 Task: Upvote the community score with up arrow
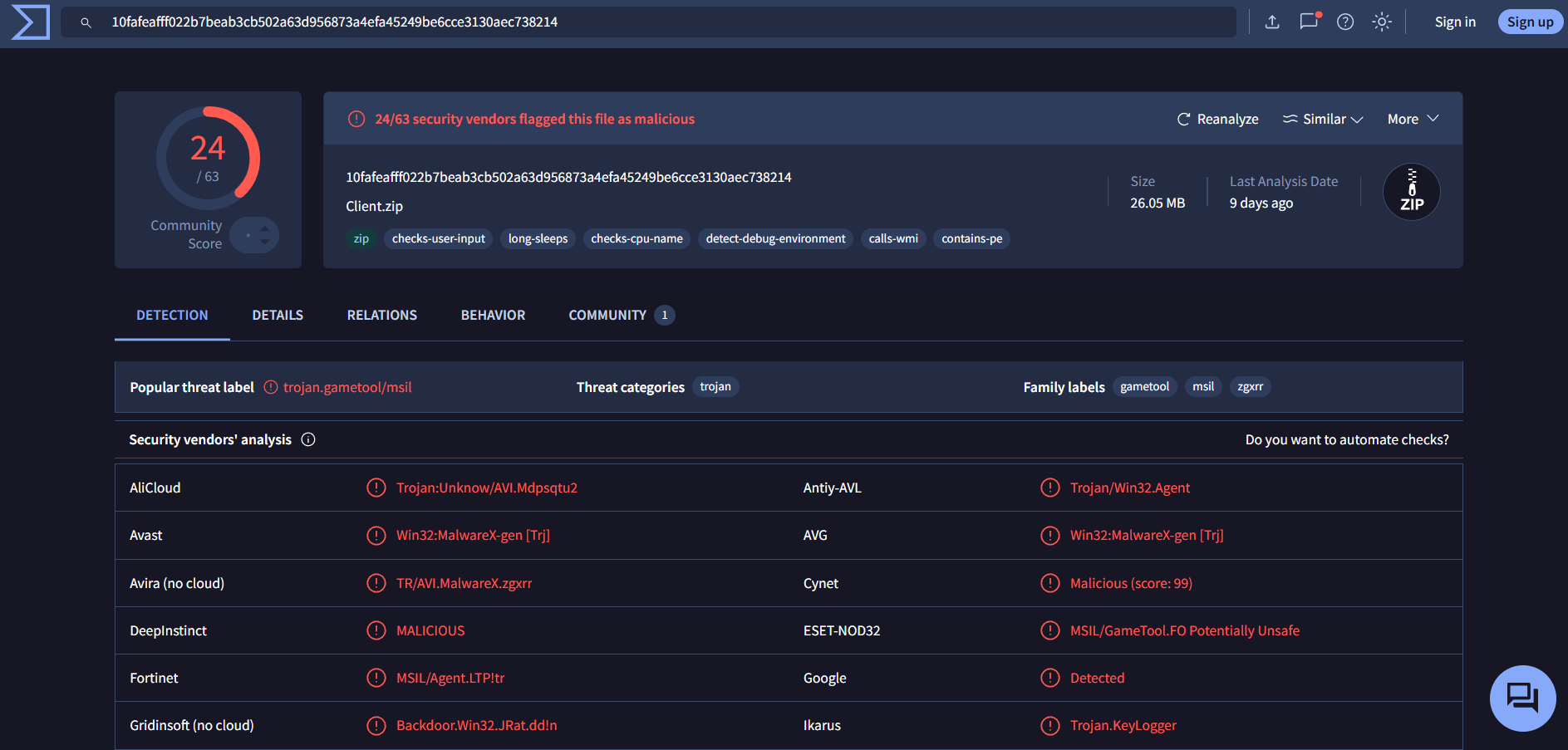(x=264, y=228)
